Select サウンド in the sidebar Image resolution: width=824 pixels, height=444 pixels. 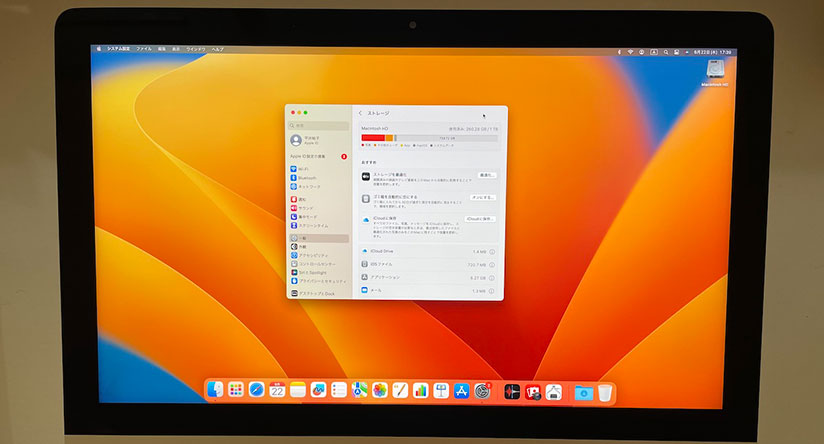point(318,208)
